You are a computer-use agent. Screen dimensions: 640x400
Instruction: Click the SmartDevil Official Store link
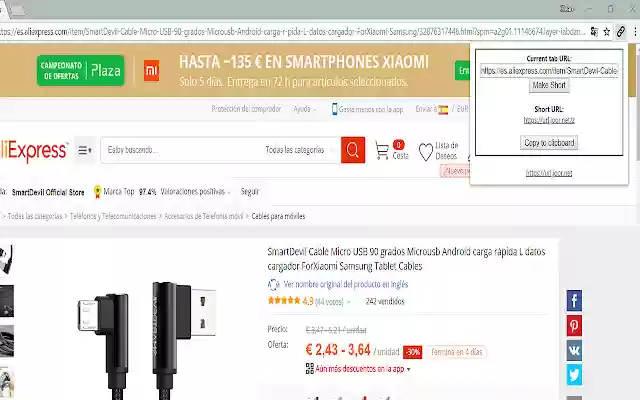coord(48,192)
